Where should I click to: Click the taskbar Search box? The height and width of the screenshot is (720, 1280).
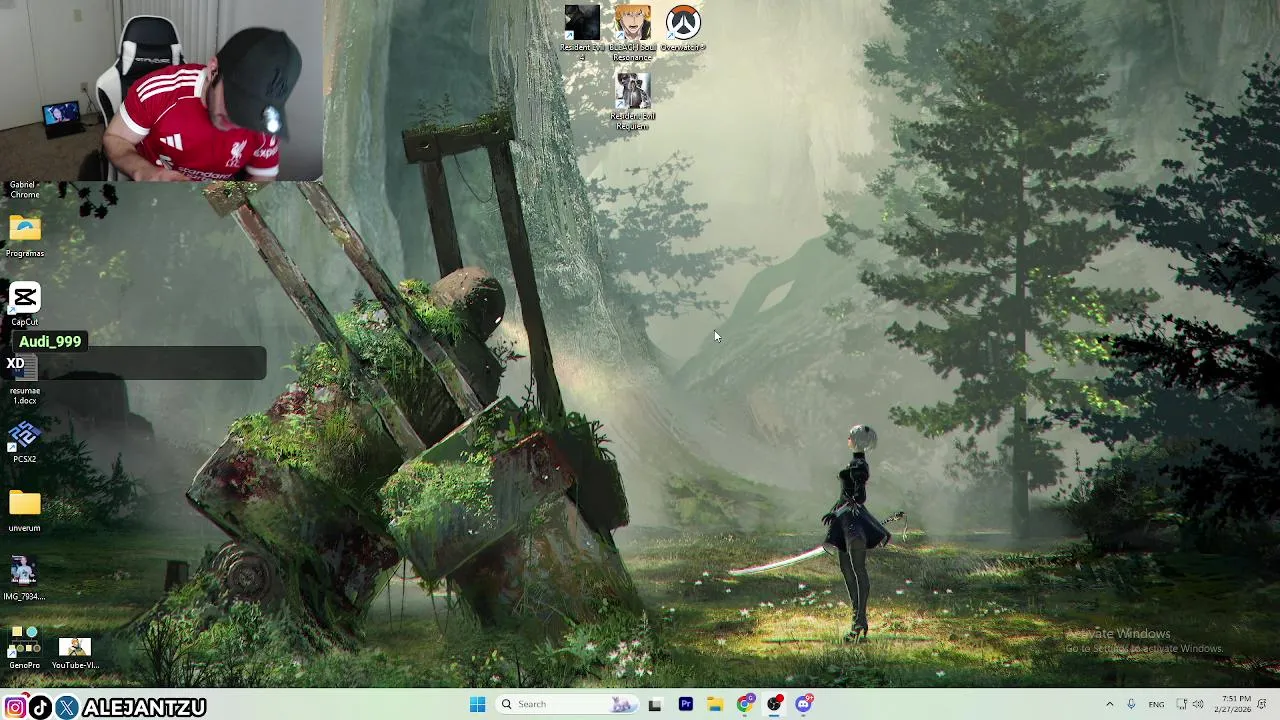[567, 704]
